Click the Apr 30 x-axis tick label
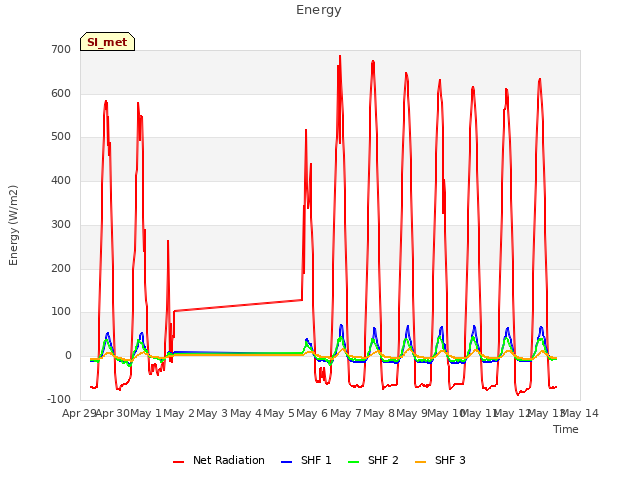Viewport: 640px width, 480px height. tap(113, 413)
